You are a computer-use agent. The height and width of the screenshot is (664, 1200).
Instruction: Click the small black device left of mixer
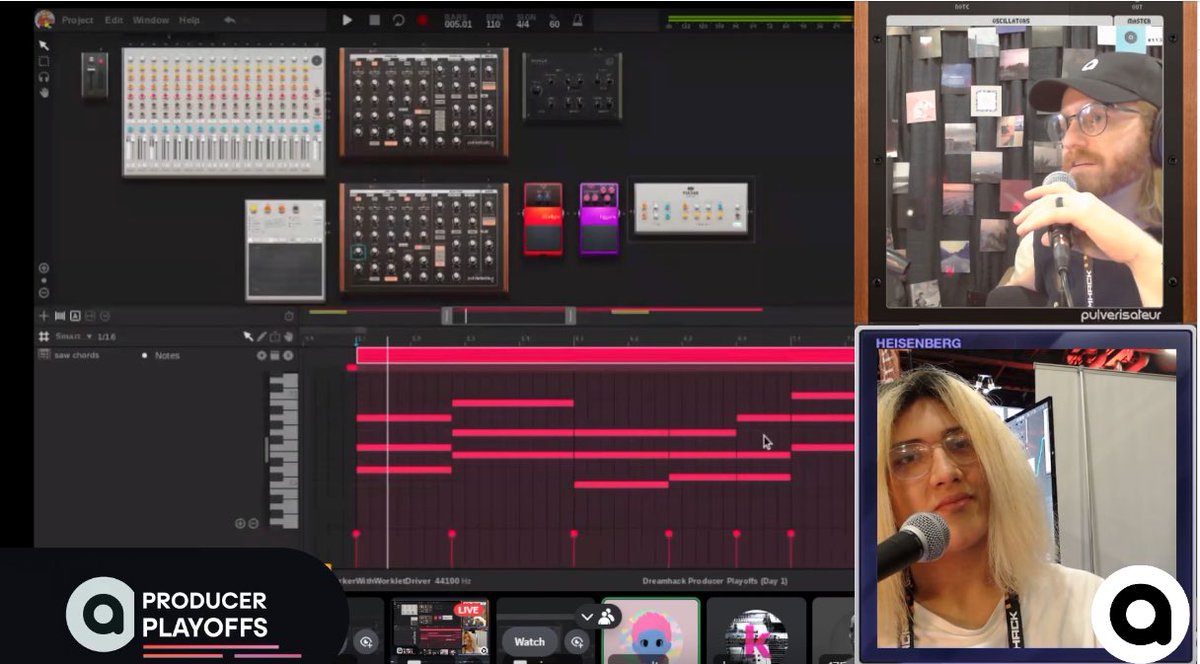pos(95,76)
